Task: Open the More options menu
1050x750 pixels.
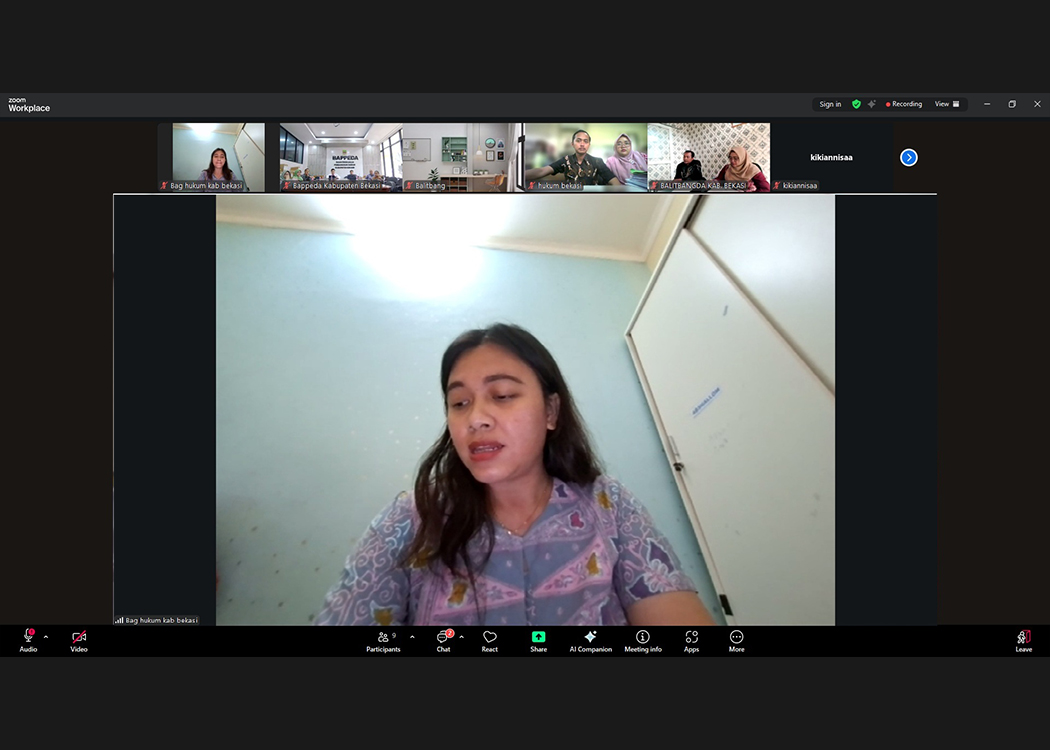Action: (736, 640)
